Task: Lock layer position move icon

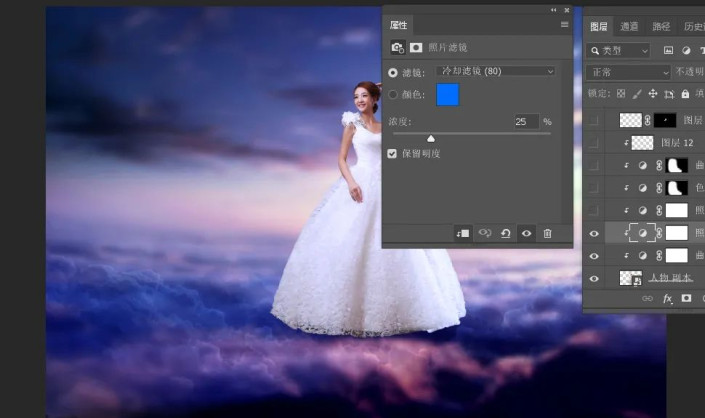Action: coord(652,93)
